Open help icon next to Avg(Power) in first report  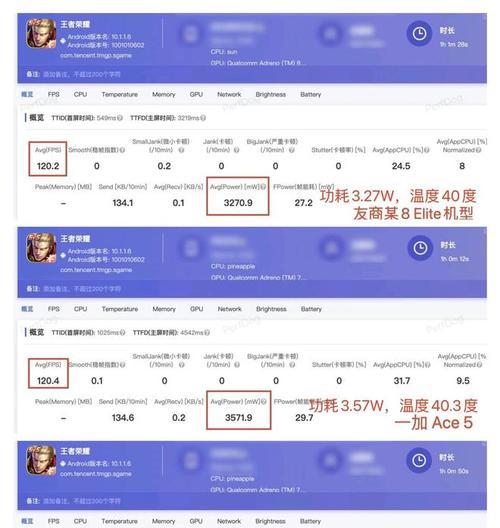[x=263, y=187]
